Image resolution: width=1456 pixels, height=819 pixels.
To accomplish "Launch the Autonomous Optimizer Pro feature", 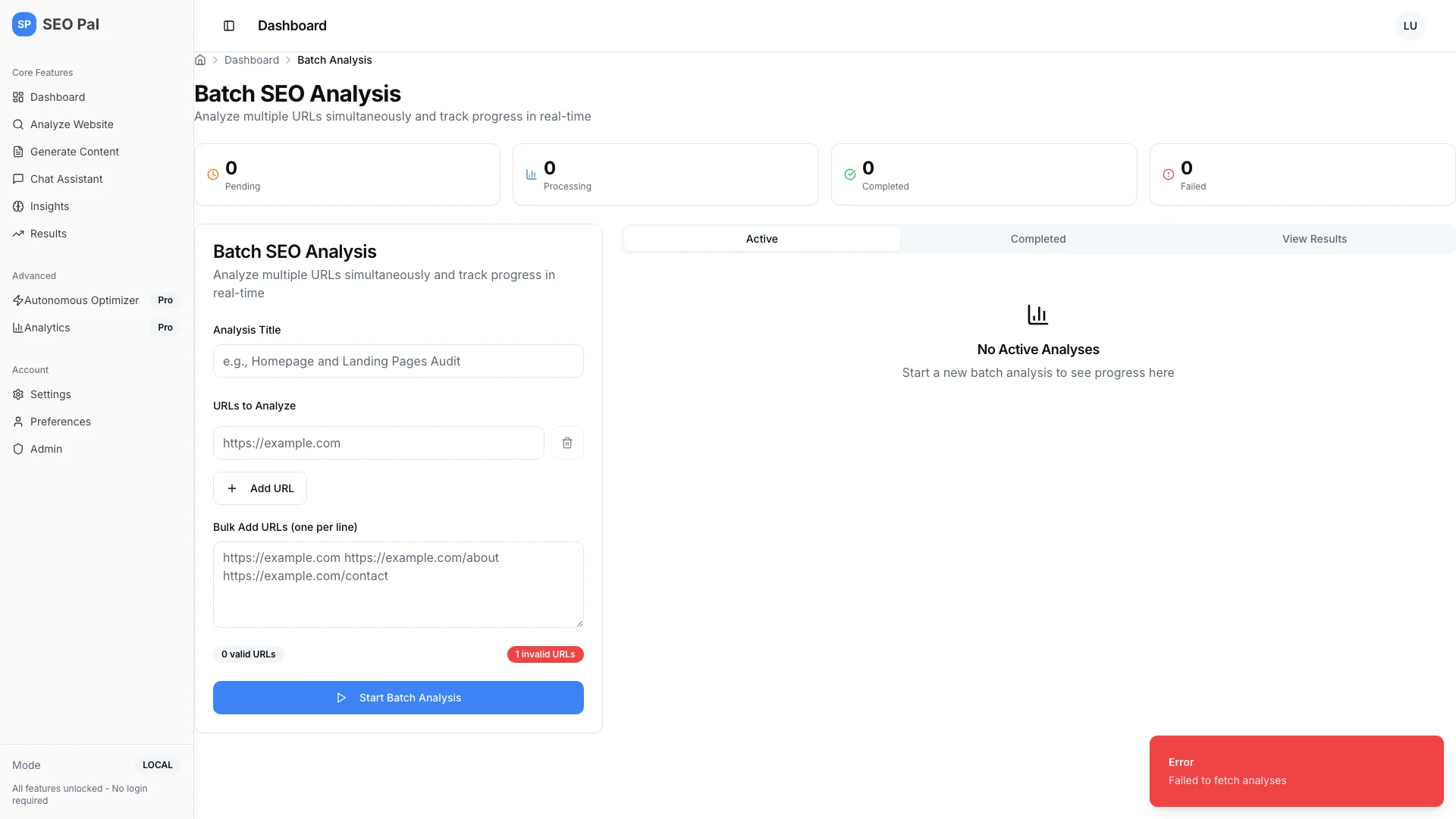I will point(81,300).
